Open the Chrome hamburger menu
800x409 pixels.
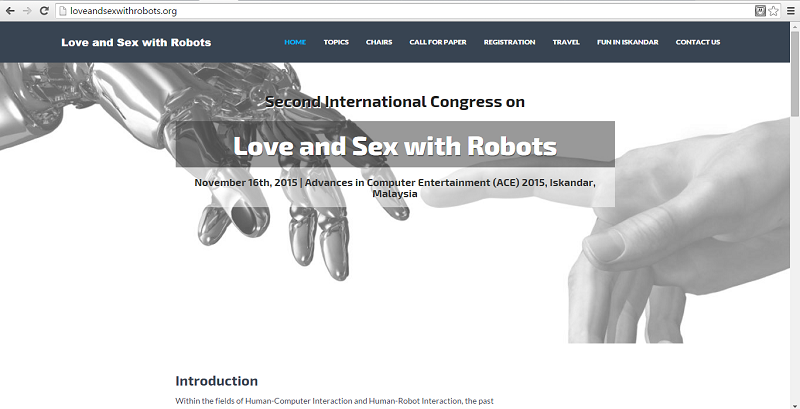coord(791,11)
